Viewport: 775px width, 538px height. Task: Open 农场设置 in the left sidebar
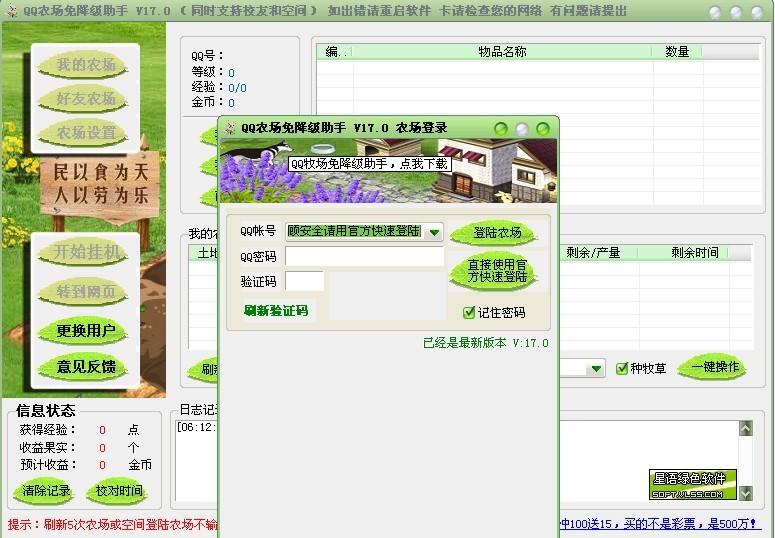(x=84, y=133)
